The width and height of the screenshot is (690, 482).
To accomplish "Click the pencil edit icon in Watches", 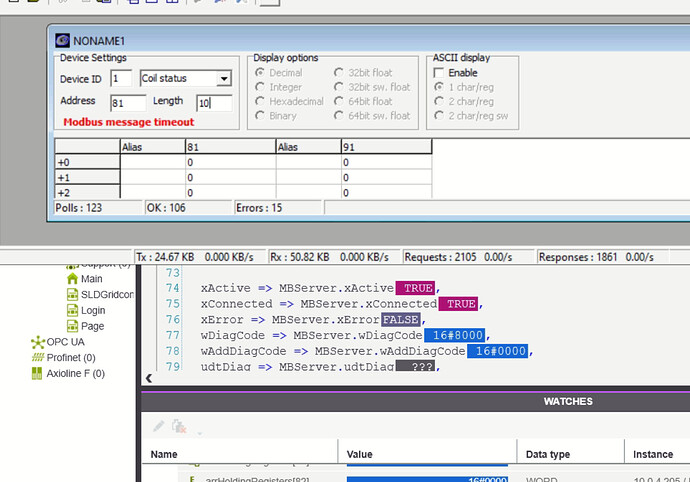I will tap(158, 426).
